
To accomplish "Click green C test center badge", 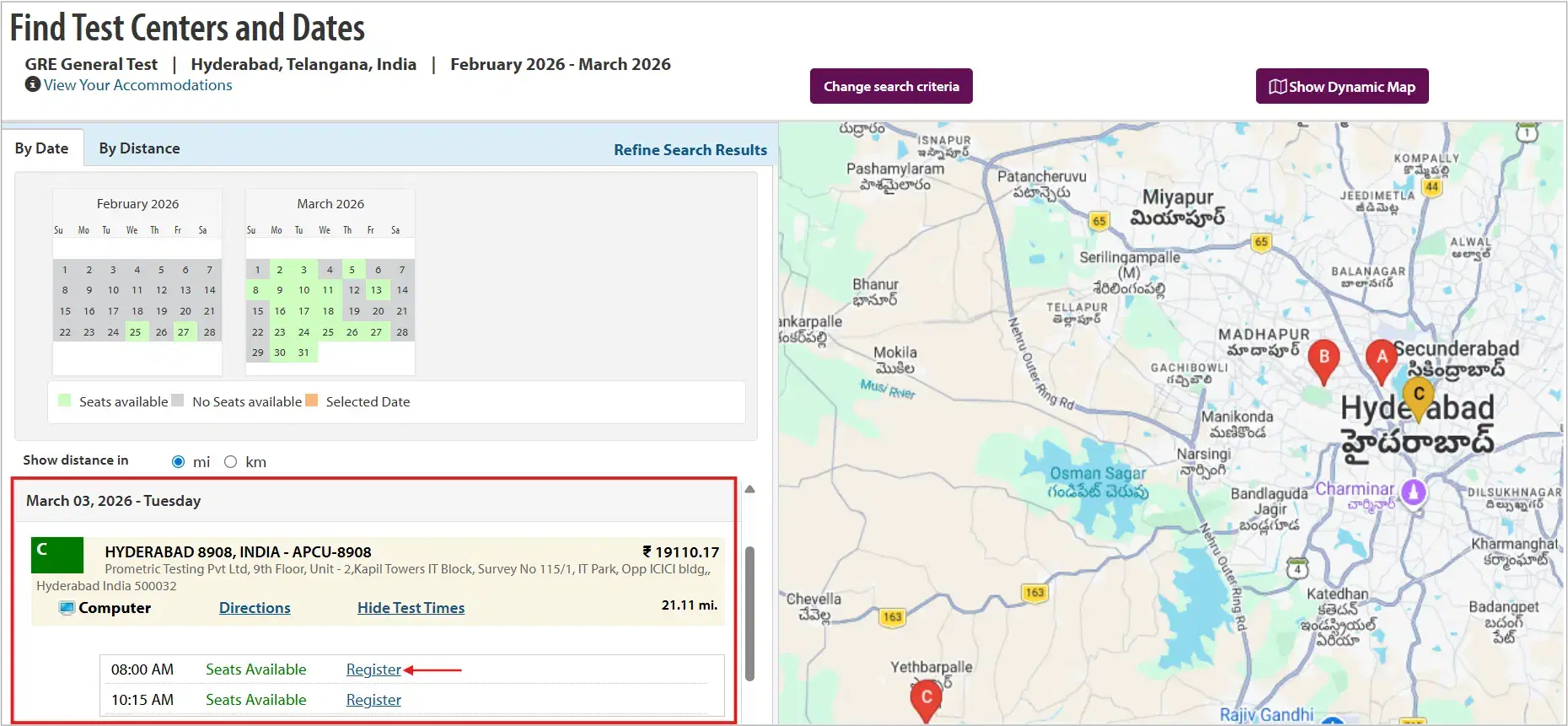I will tap(57, 555).
